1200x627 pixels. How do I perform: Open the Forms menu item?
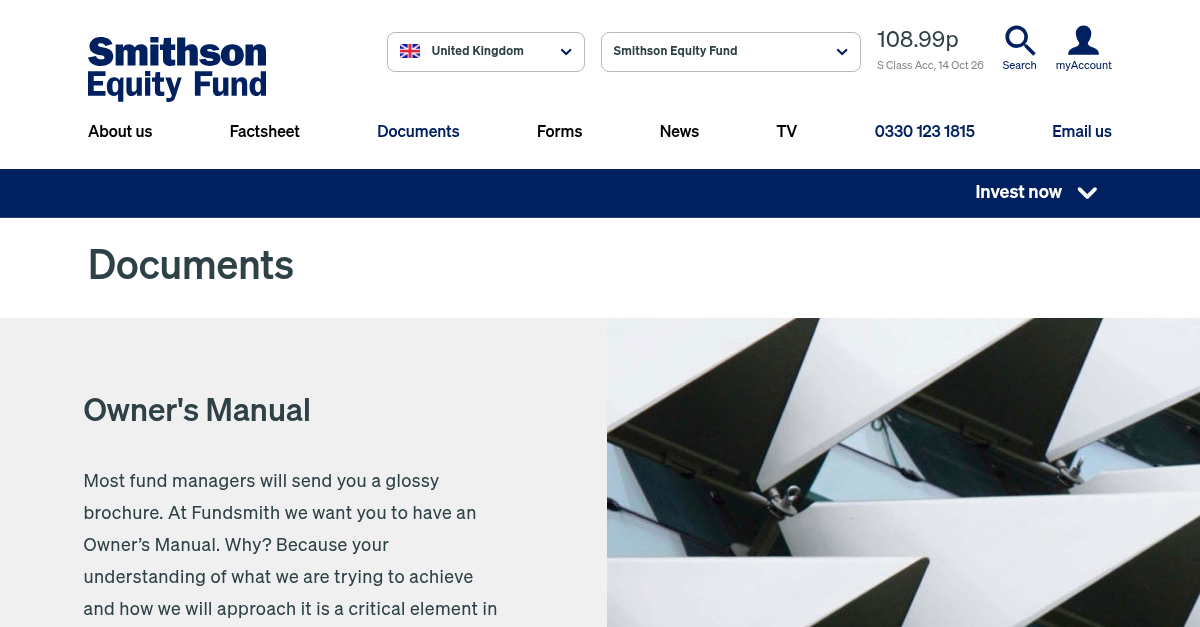pos(559,131)
